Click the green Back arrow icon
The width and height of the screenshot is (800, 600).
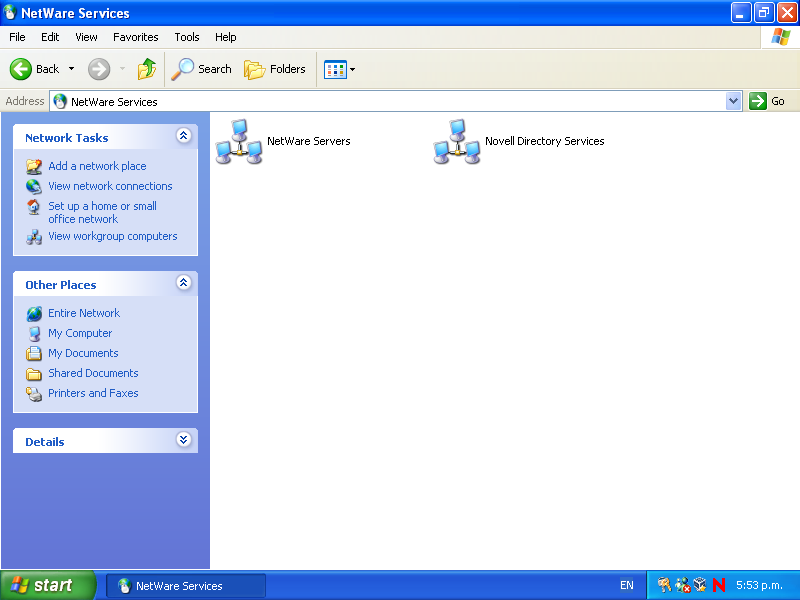point(21,69)
